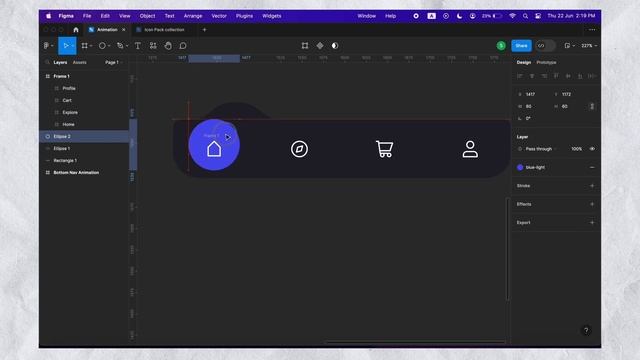This screenshot has height=360, width=640.
Task: Open the Vector menu
Action: point(219,16)
